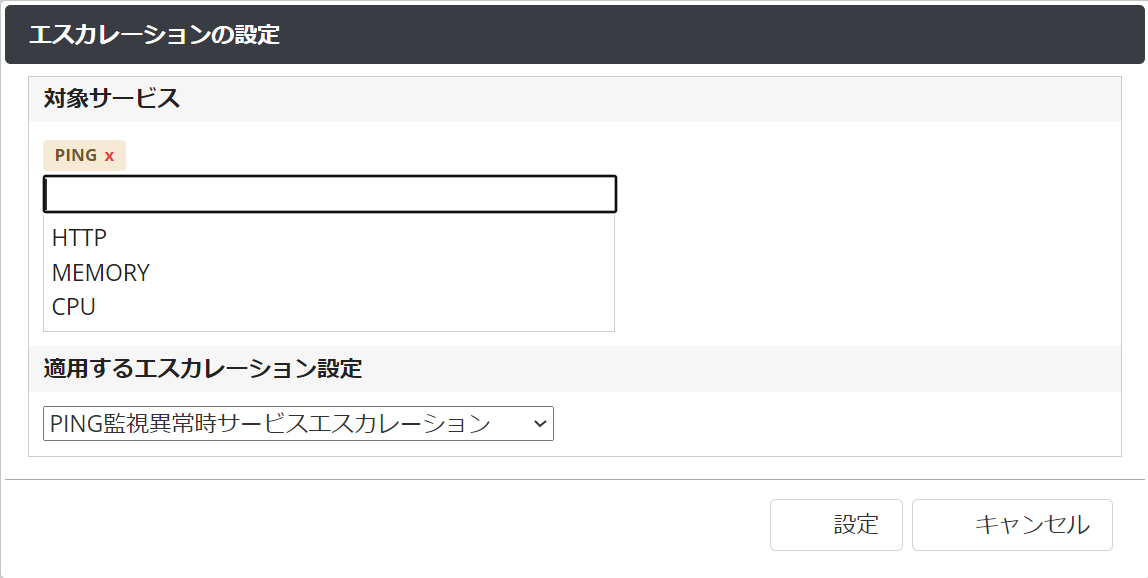Click the PING tag label
Viewport: 1148px width, 578px height.
click(76, 155)
